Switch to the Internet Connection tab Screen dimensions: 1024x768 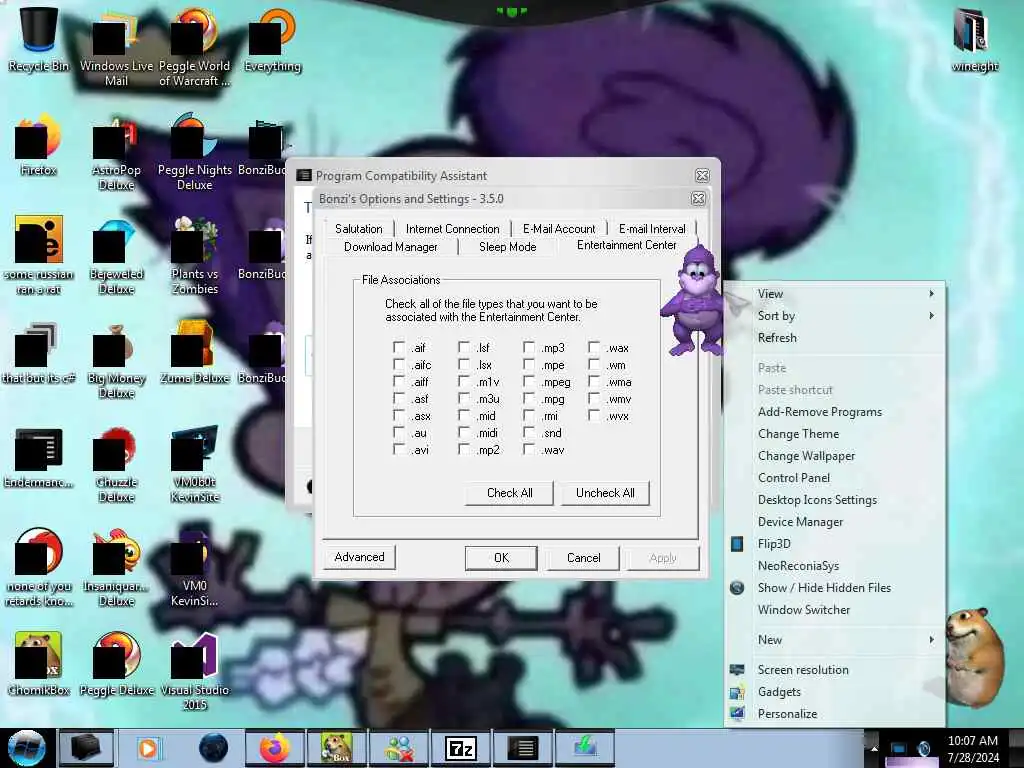(x=453, y=229)
